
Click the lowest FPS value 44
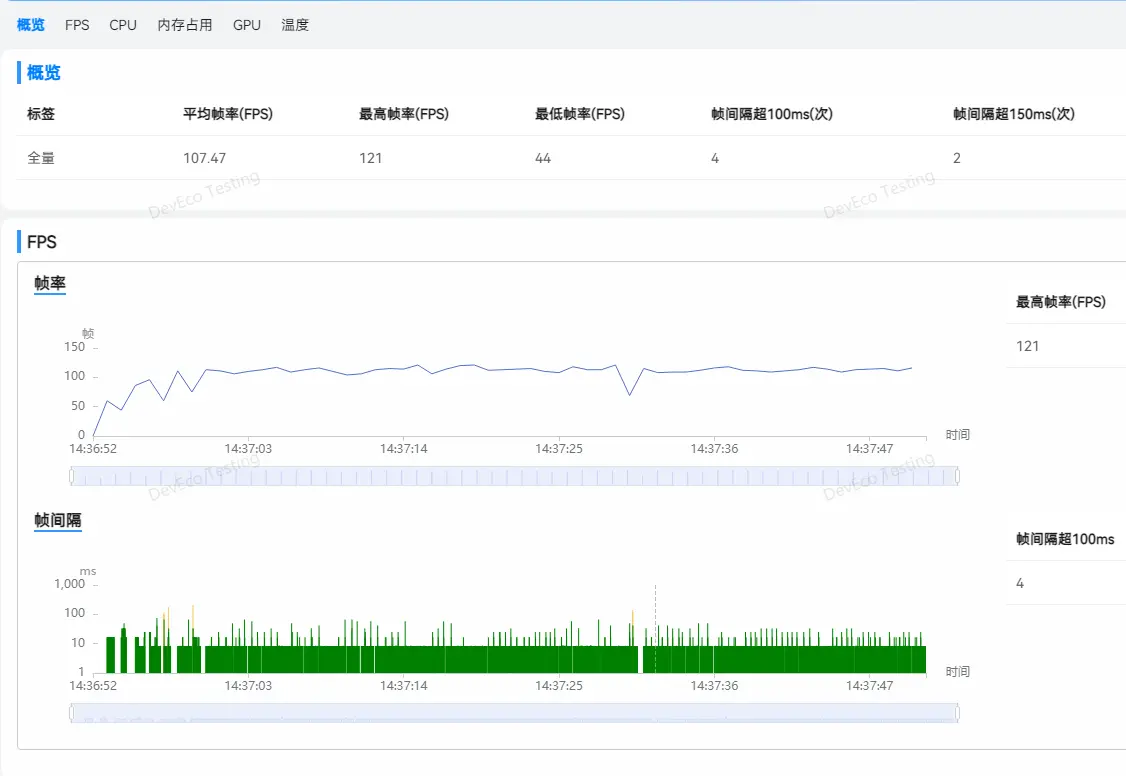point(543,158)
